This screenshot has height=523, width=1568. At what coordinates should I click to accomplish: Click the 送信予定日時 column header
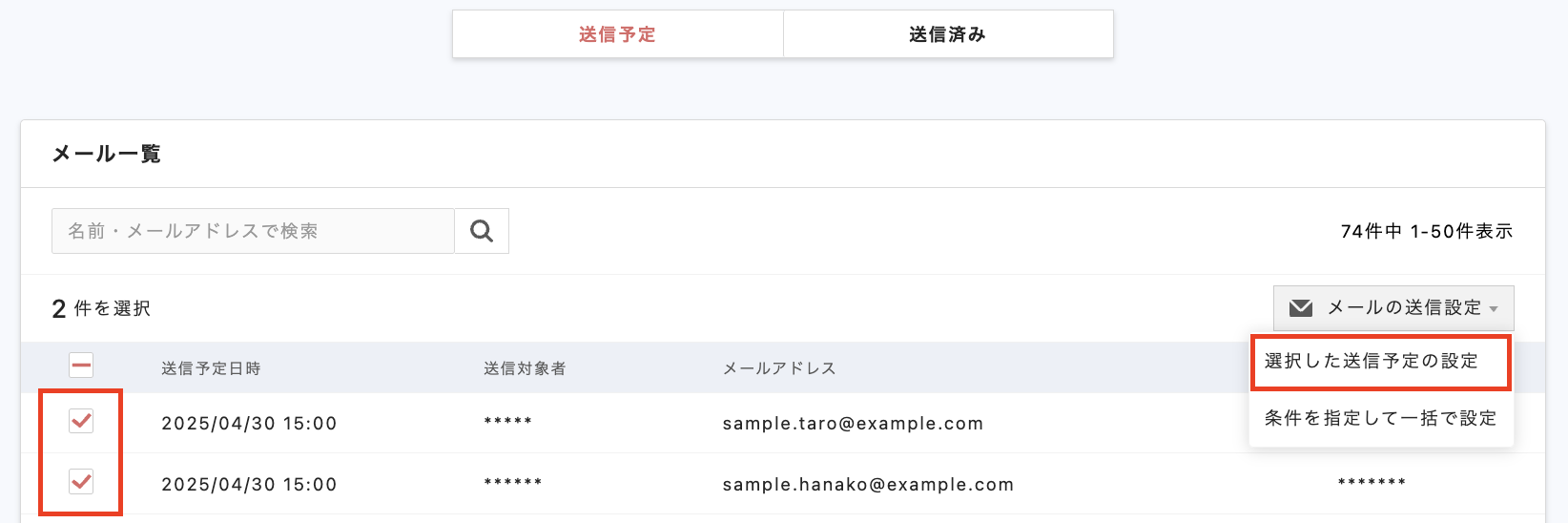point(211,368)
